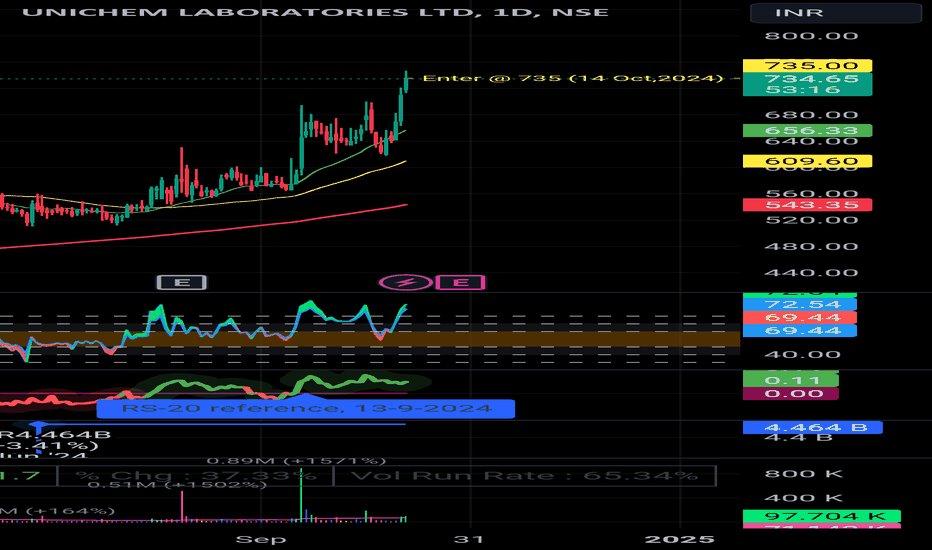The image size is (932, 550).
Task: Click the 680.00 price axis label
Action: tap(811, 115)
